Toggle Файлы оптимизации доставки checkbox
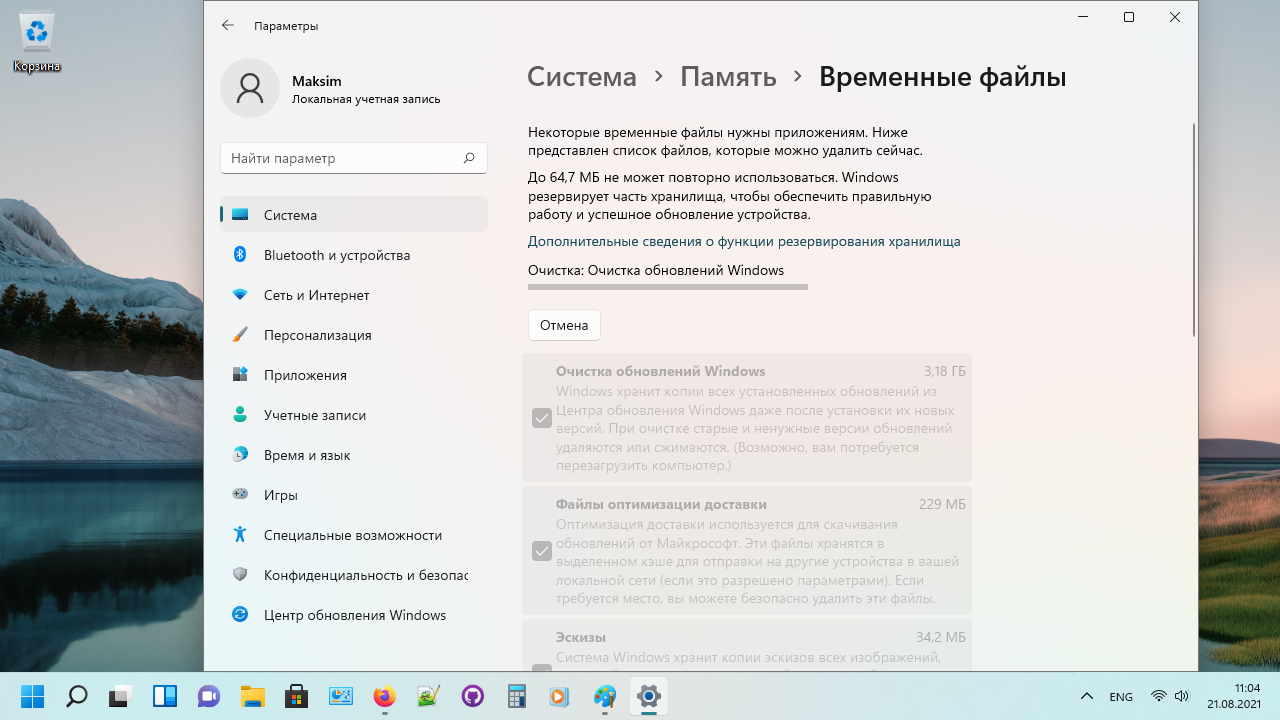Viewport: 1280px width, 720px height. tap(542, 551)
